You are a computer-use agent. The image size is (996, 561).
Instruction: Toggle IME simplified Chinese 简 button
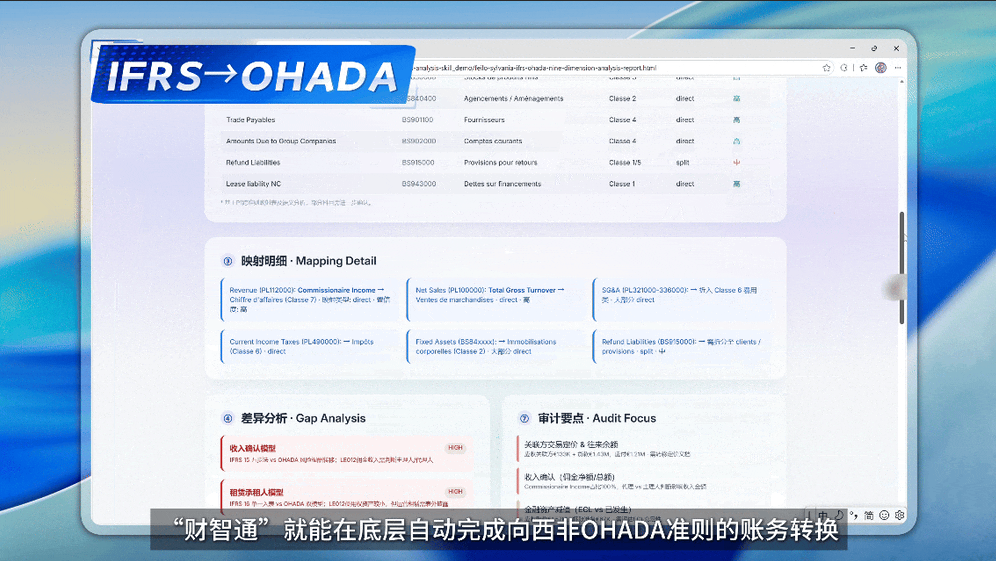pos(868,515)
